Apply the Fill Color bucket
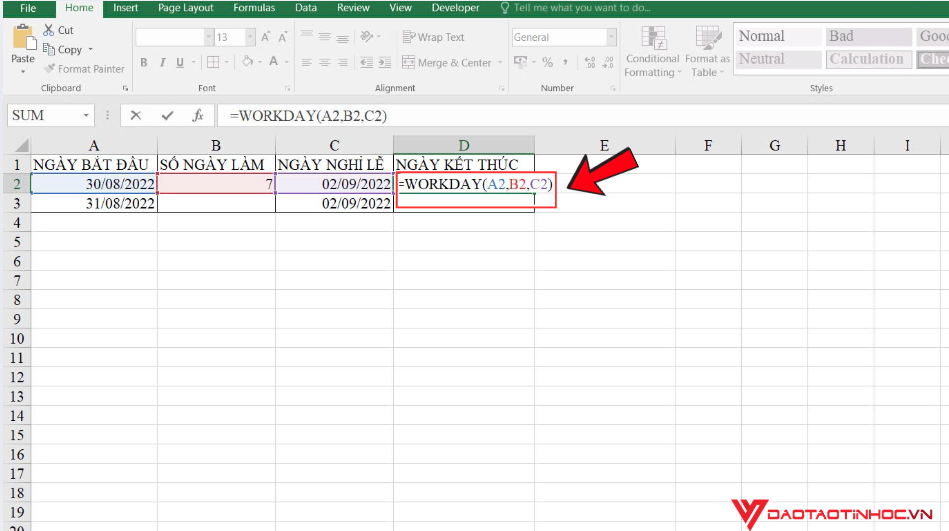This screenshot has width=949, height=531. (248, 61)
